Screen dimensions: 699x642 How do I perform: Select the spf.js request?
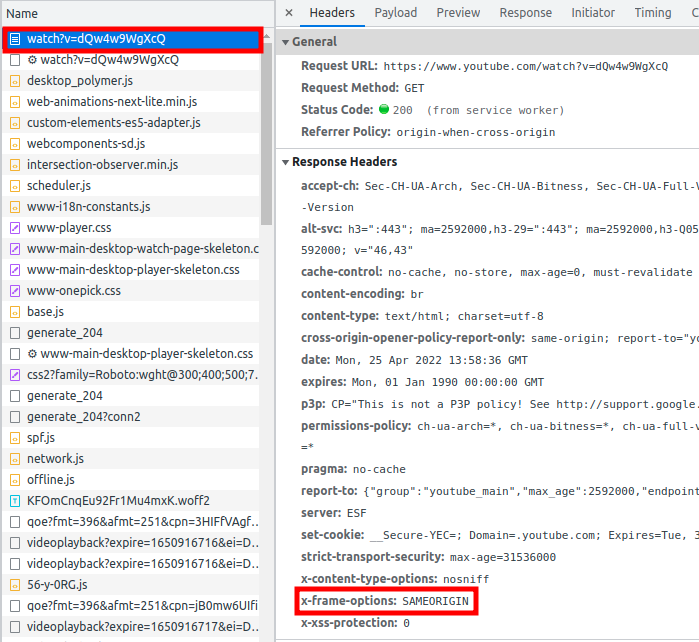41,438
